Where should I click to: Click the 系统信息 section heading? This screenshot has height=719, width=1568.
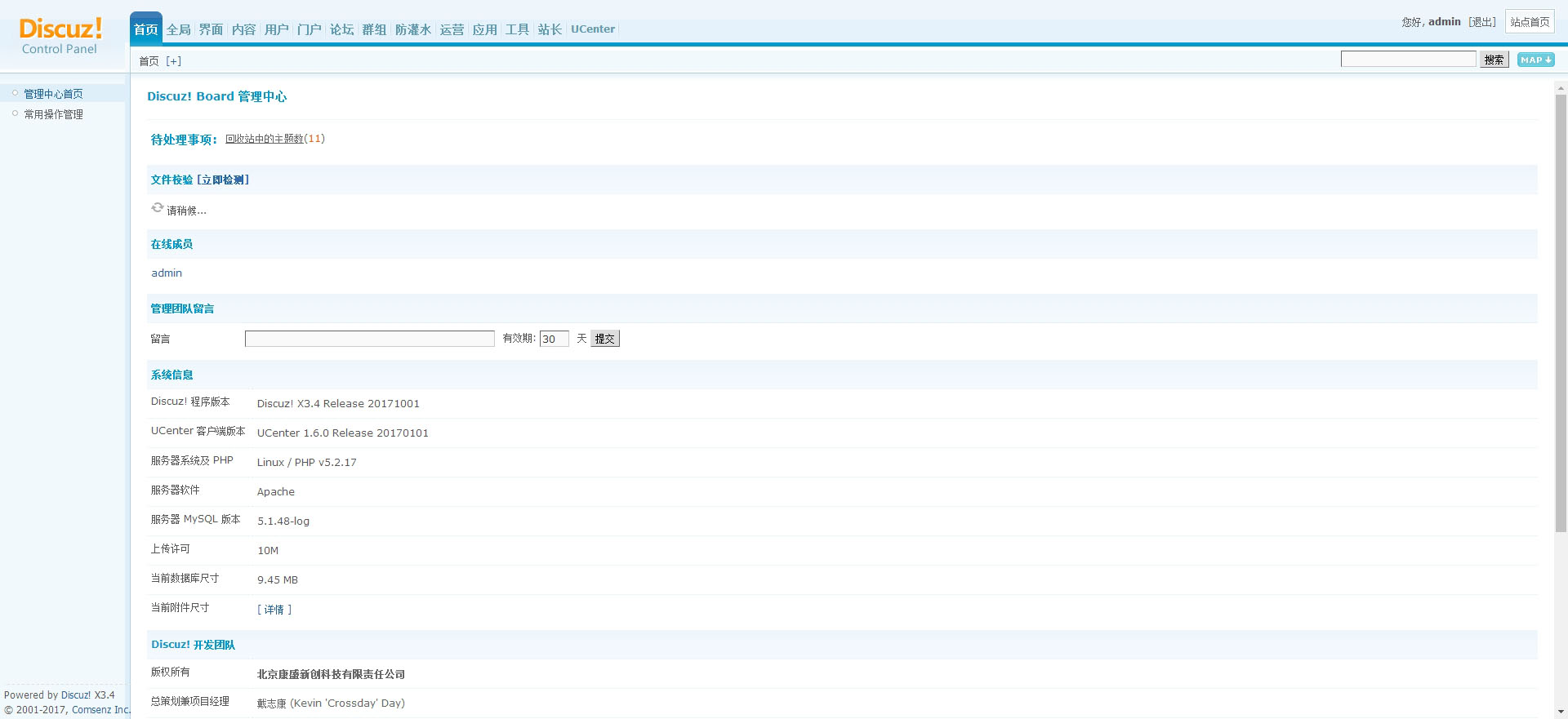172,375
